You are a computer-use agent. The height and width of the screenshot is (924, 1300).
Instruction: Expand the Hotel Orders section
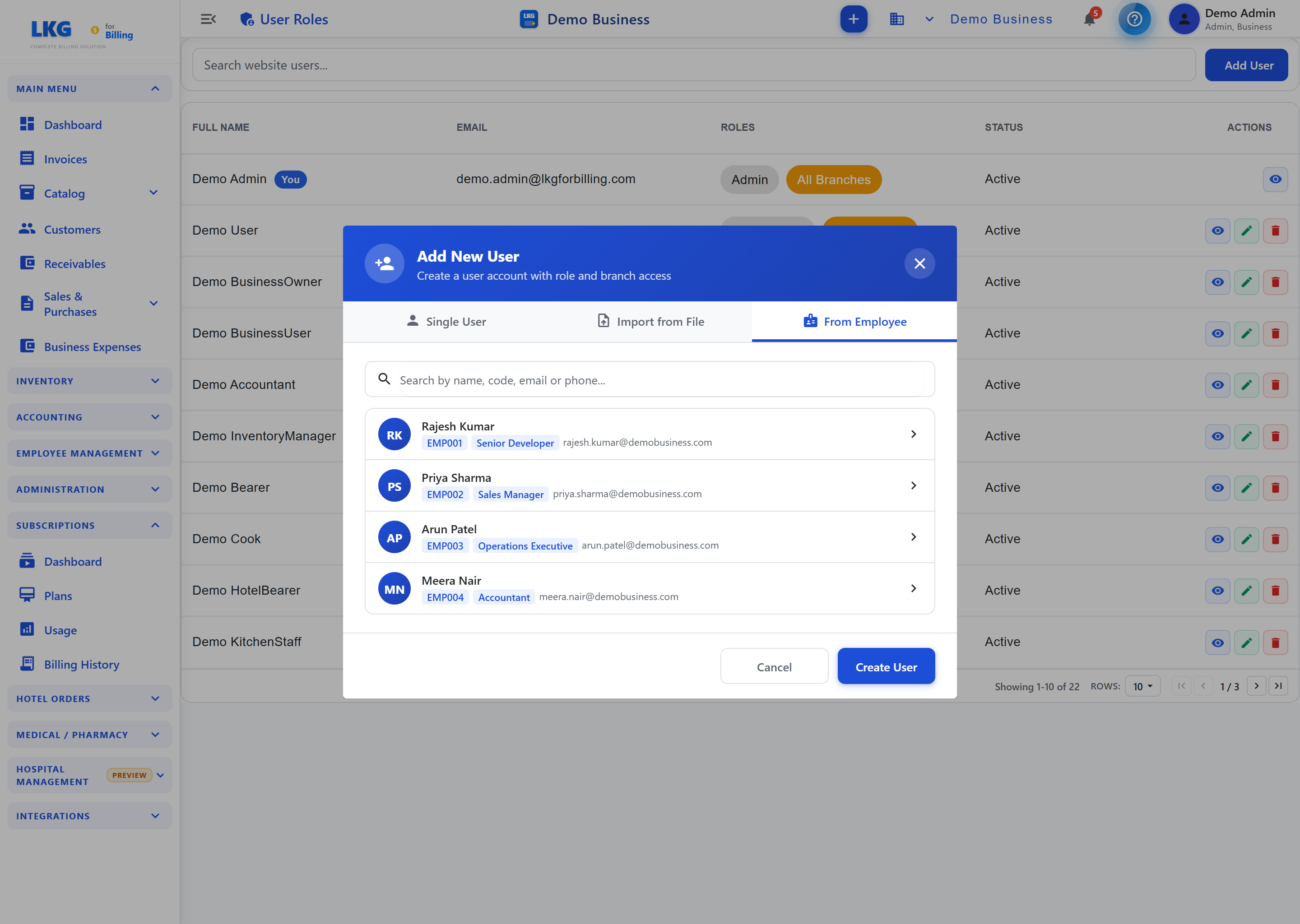pyautogui.click(x=89, y=699)
